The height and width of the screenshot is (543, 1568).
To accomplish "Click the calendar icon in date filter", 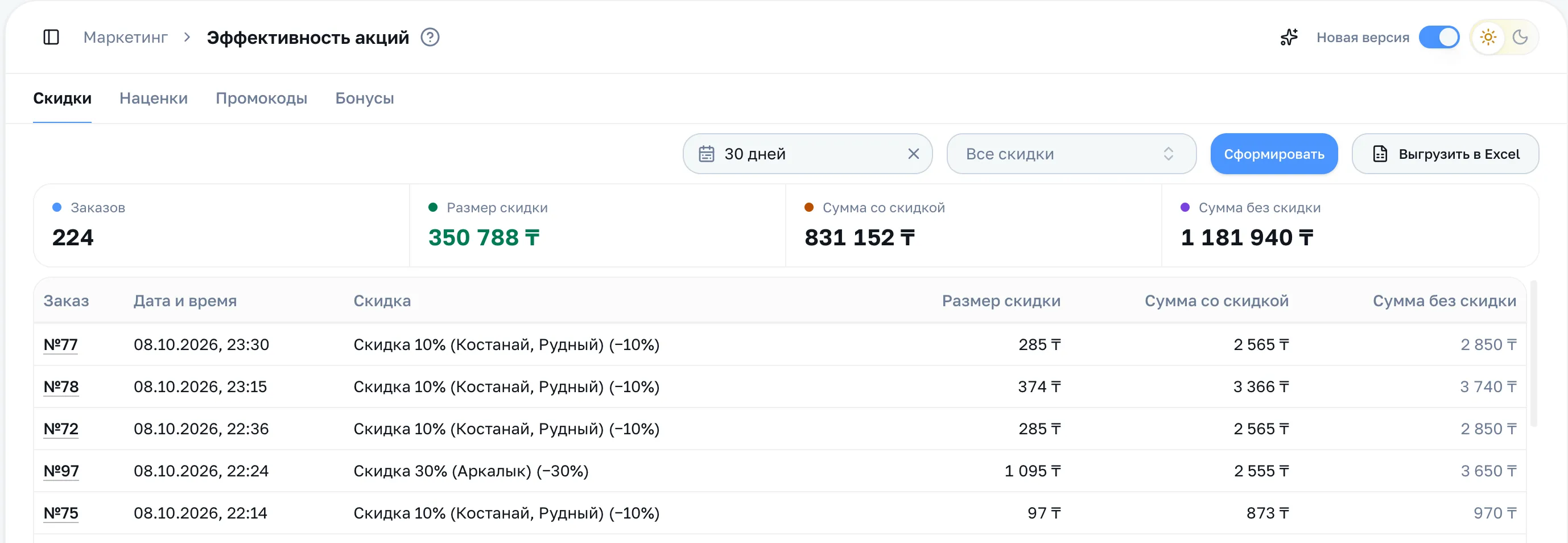I will 706,154.
